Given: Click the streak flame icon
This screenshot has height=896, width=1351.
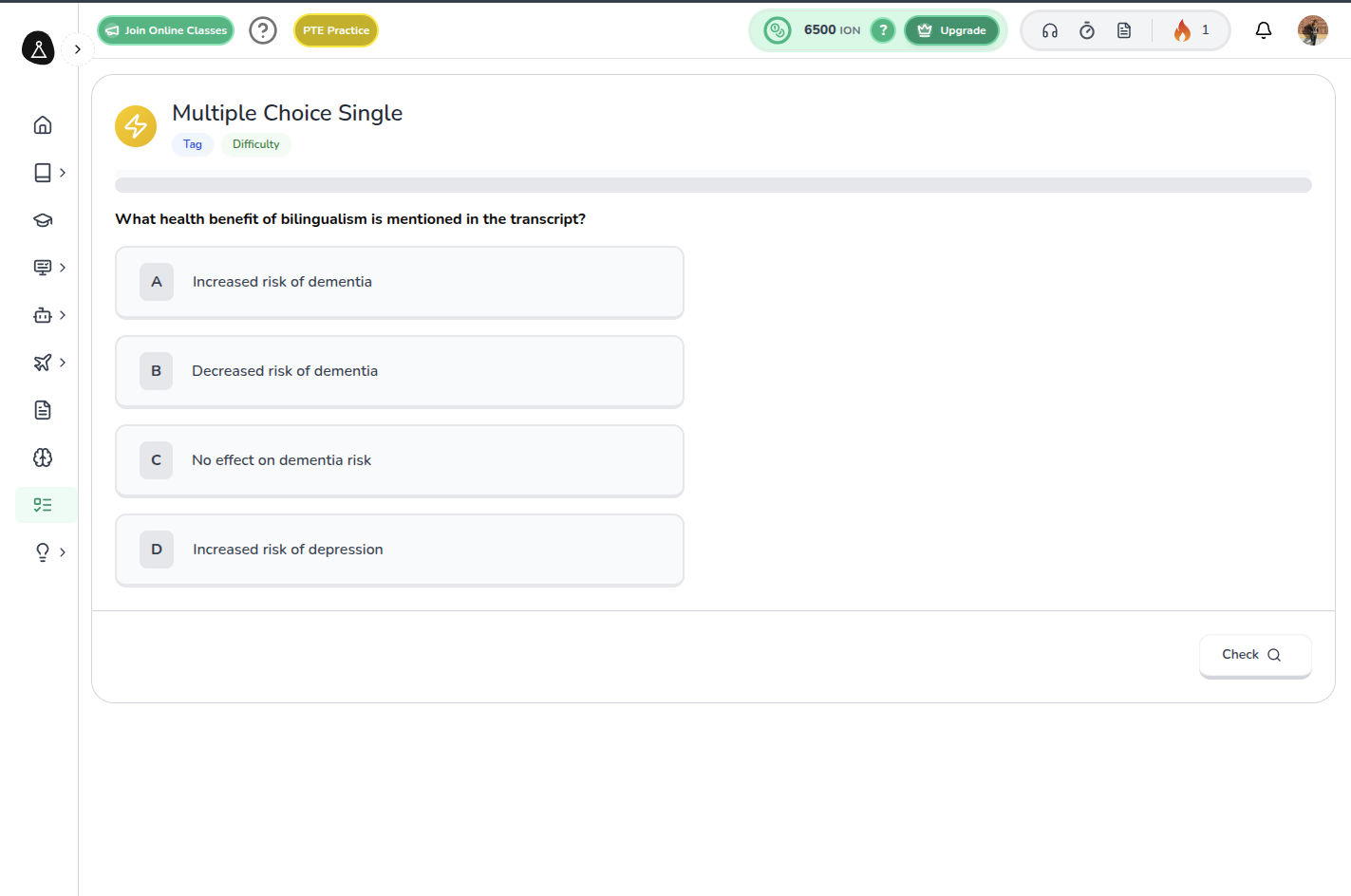Looking at the screenshot, I should 1182,30.
